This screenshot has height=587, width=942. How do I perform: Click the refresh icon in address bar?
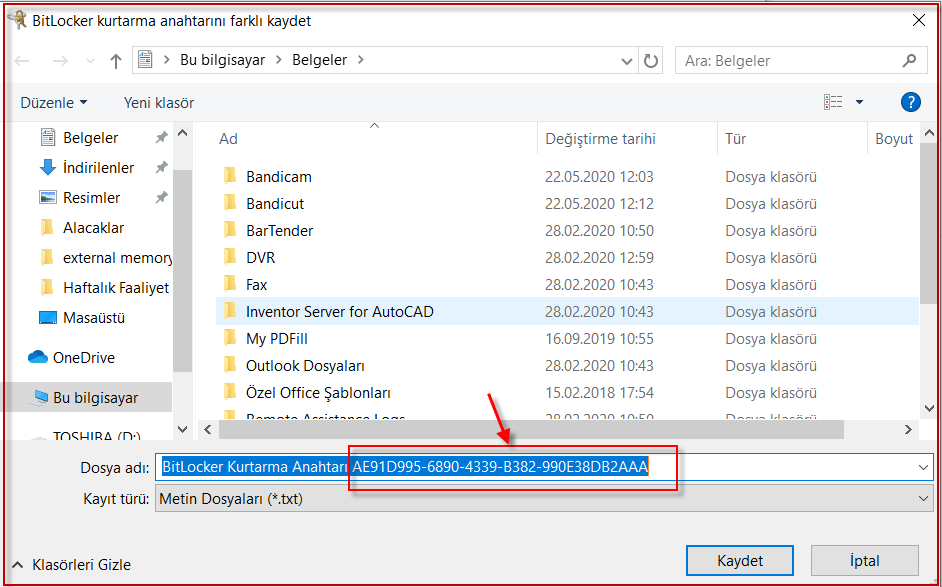(651, 61)
